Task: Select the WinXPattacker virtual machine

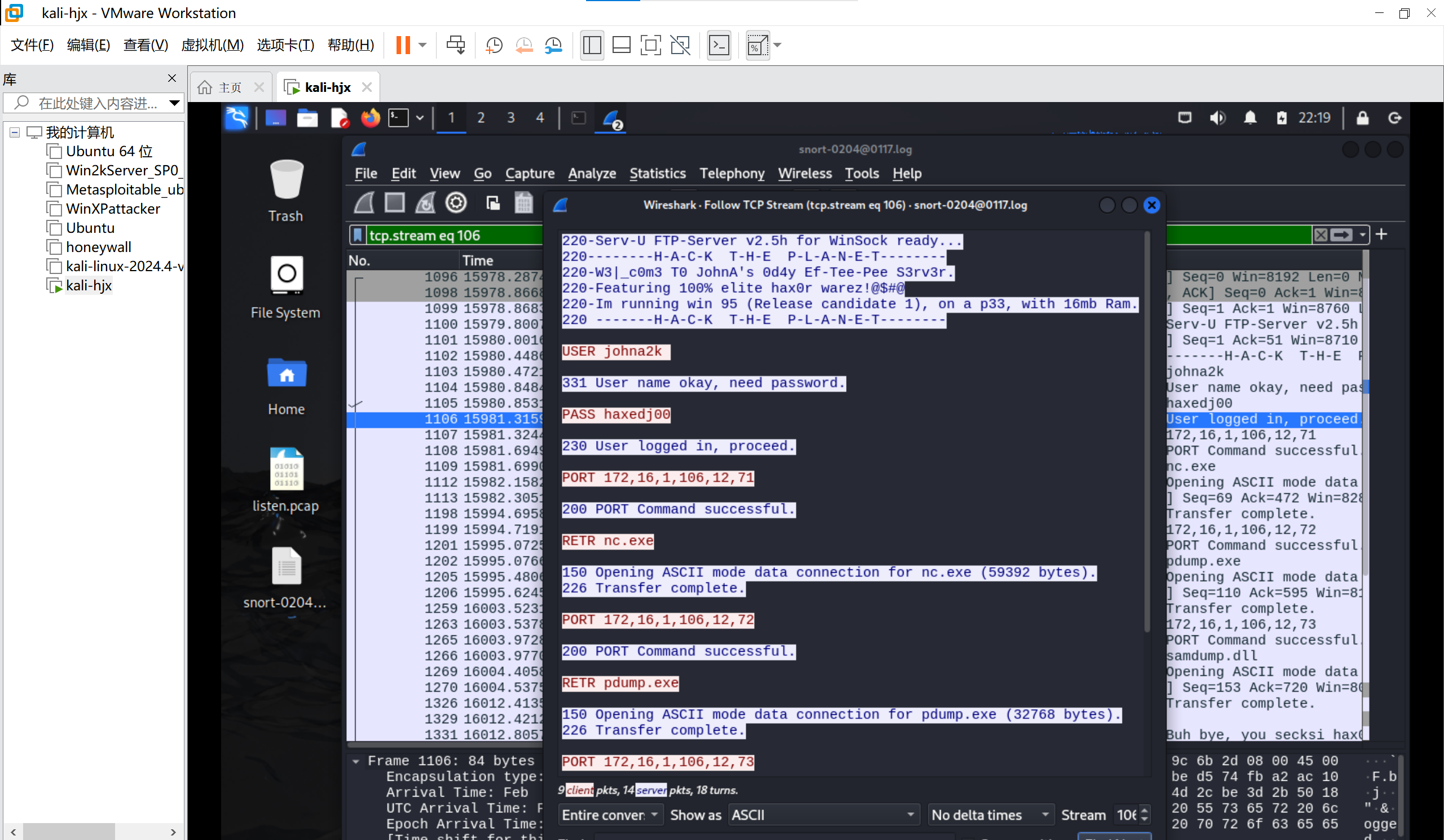Action: pos(113,209)
